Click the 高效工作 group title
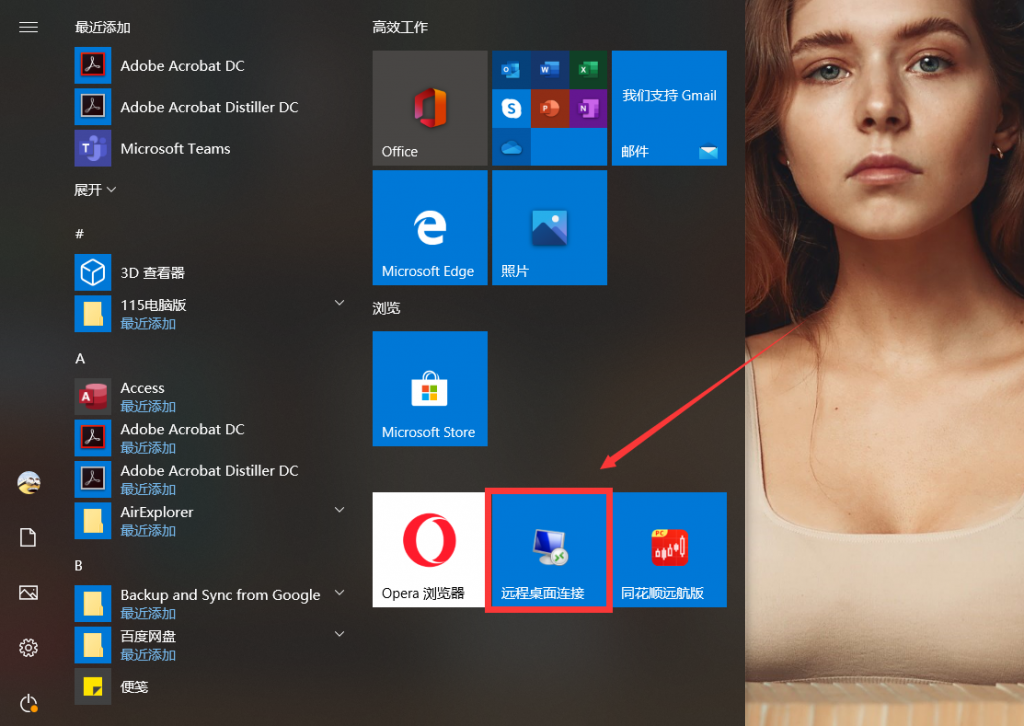The width and height of the screenshot is (1024, 726). pos(400,27)
